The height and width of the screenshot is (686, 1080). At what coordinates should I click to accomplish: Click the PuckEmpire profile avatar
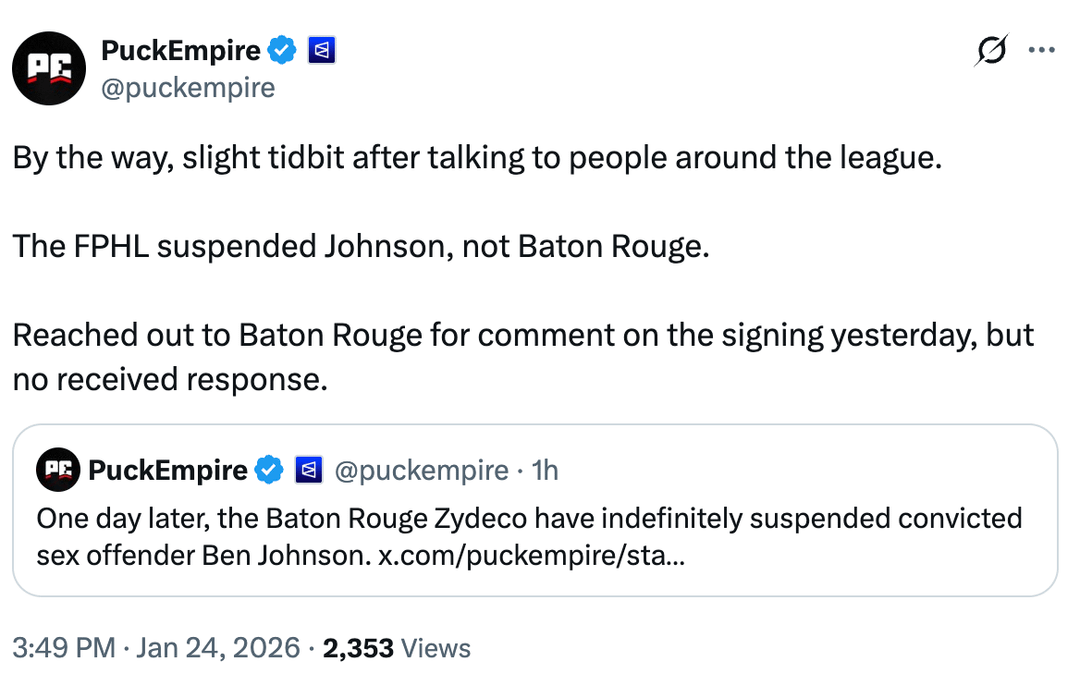click(x=49, y=68)
